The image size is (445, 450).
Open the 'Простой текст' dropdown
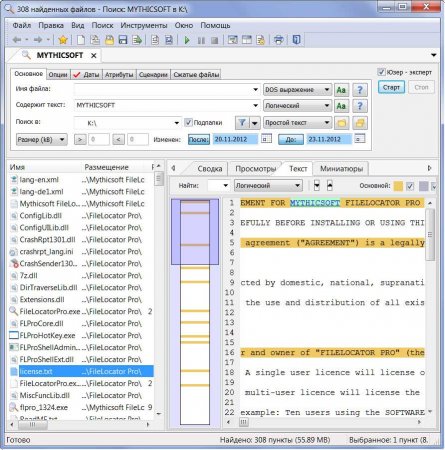click(x=297, y=123)
